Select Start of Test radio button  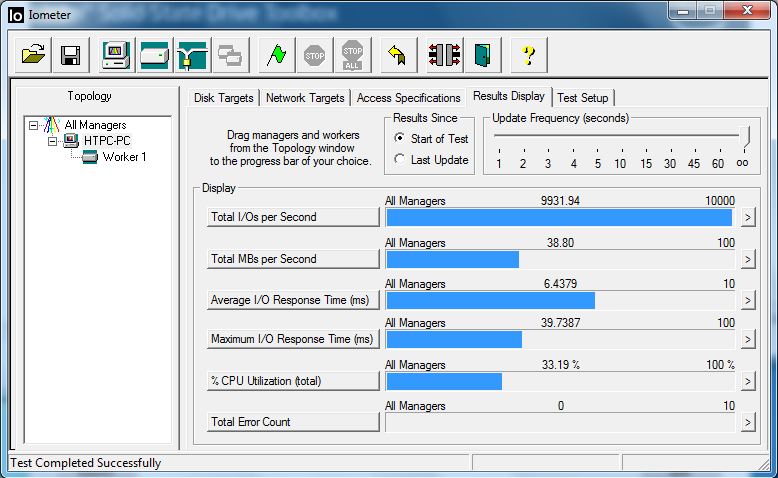pyautogui.click(x=399, y=138)
